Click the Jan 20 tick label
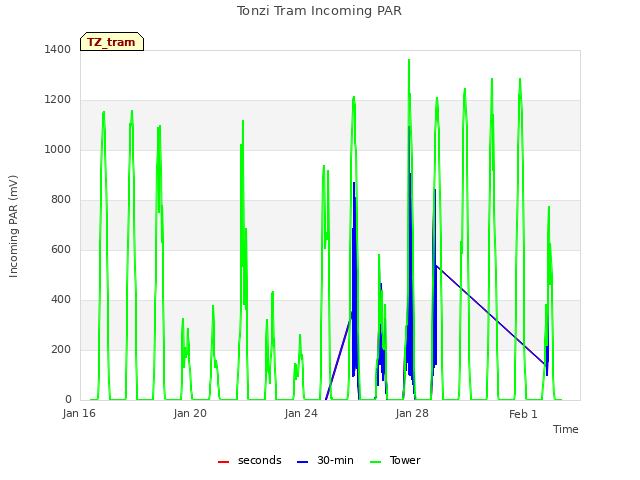 (190, 413)
